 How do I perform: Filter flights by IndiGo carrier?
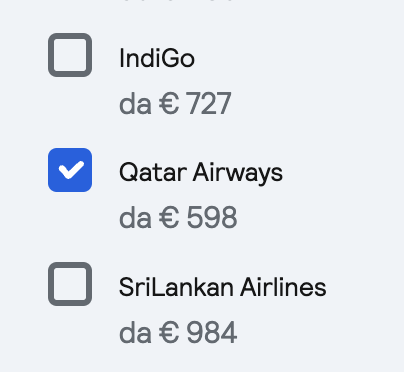[70, 55]
